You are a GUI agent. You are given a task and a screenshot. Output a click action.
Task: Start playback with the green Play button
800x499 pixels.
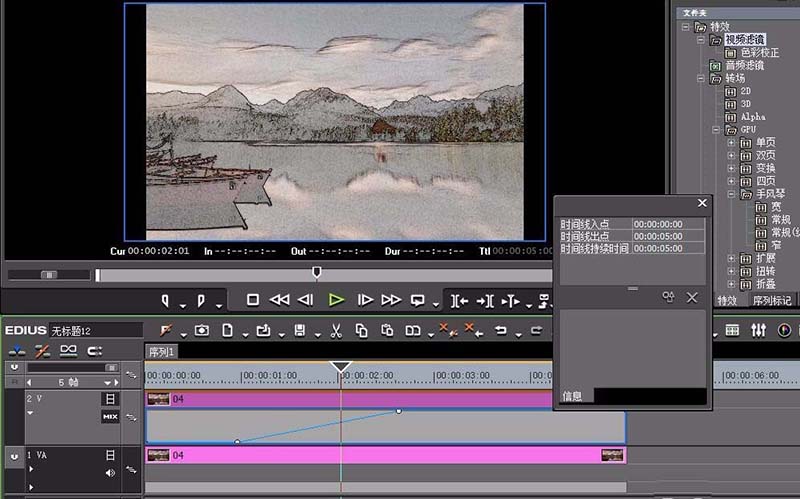(336, 300)
